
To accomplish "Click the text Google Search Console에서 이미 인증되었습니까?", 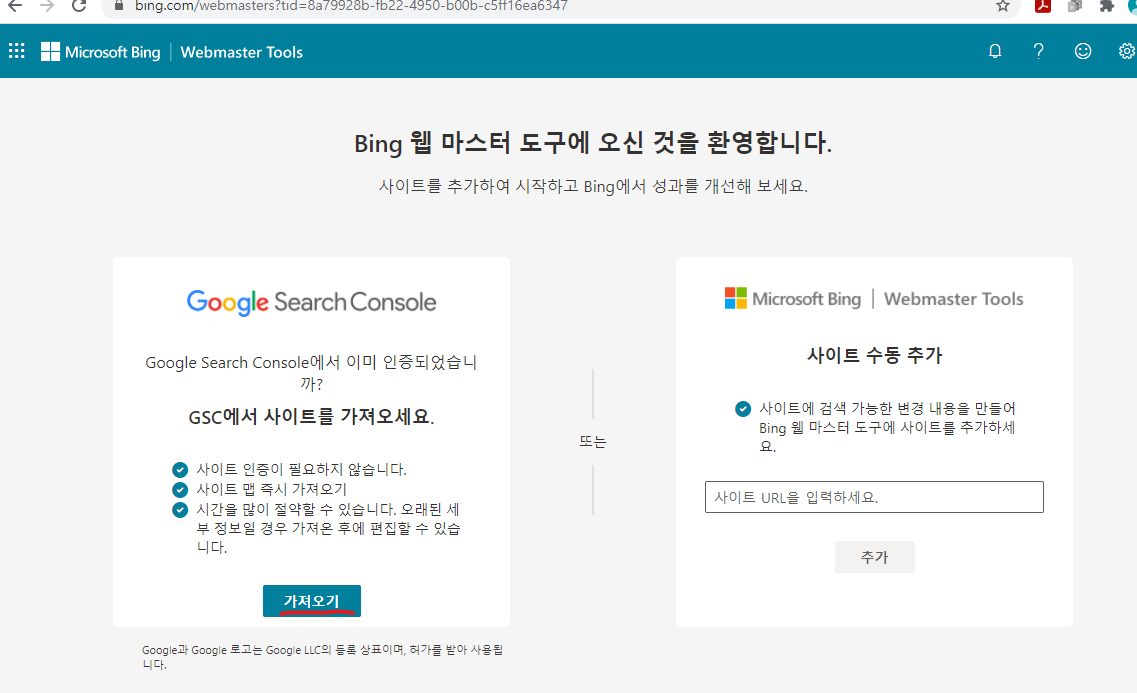I will coord(311,373).
